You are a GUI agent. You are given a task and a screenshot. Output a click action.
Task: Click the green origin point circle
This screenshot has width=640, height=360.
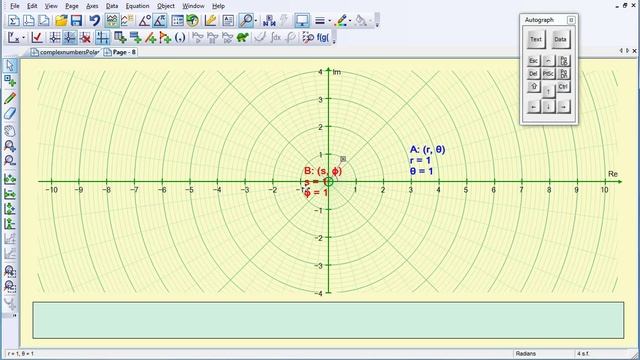329,182
